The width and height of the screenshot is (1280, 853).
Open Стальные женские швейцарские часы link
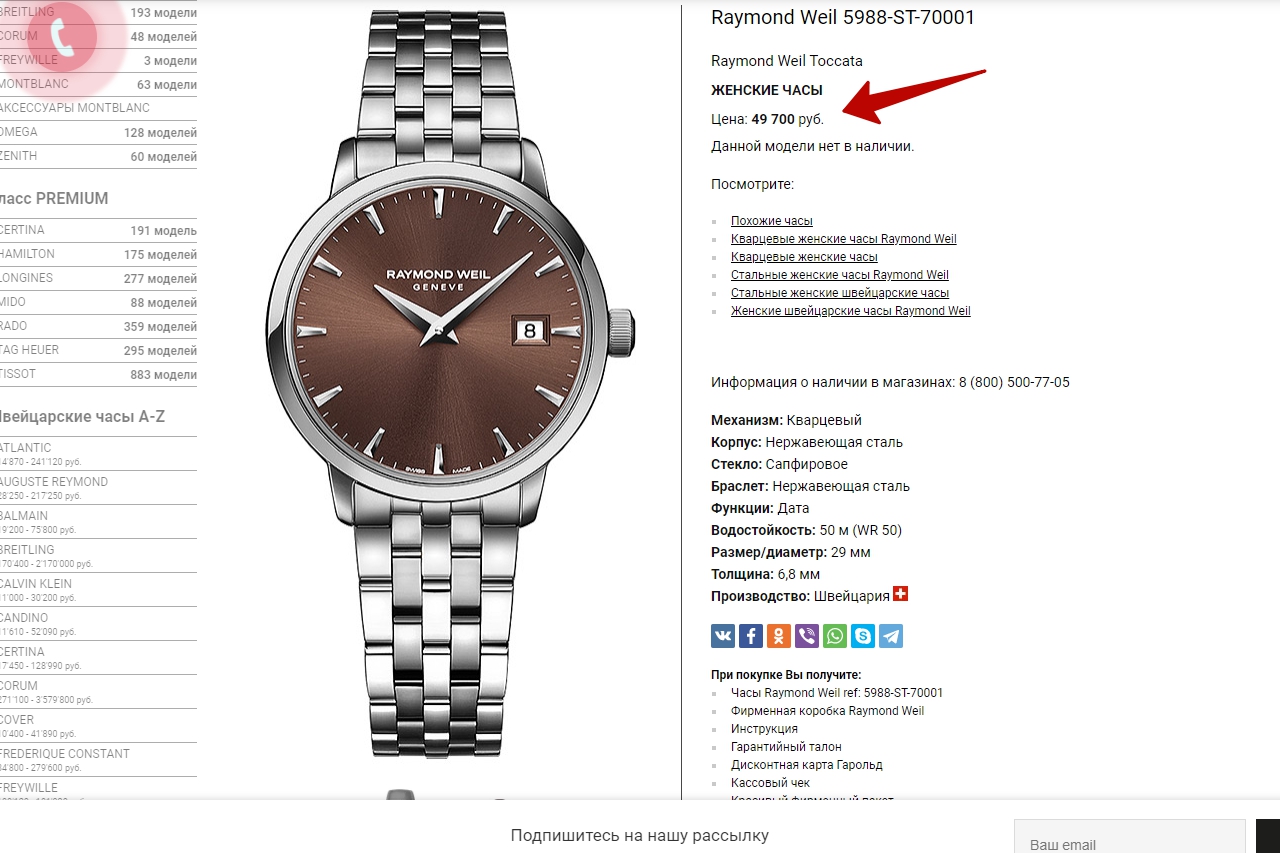coord(840,293)
